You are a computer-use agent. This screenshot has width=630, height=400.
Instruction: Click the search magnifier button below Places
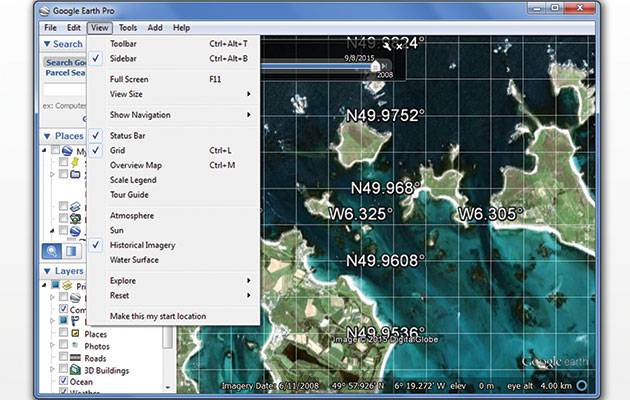click(52, 251)
